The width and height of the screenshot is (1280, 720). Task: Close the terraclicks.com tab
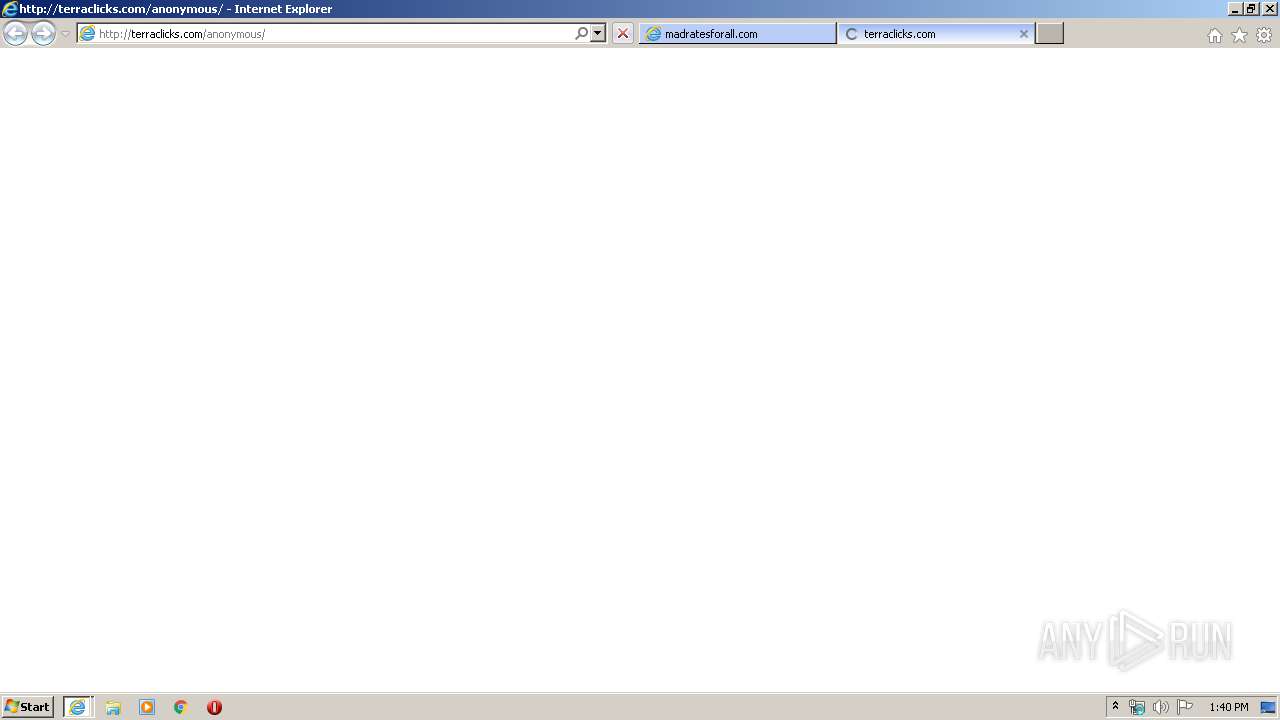[x=1023, y=34]
